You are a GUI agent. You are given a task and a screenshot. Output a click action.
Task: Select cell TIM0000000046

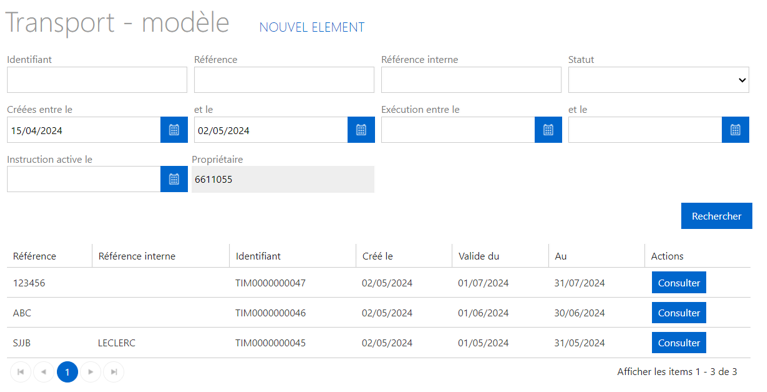click(x=271, y=313)
